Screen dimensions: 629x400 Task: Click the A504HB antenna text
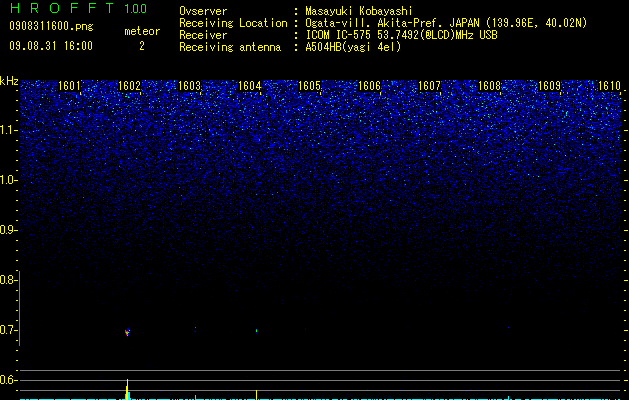click(x=353, y=47)
